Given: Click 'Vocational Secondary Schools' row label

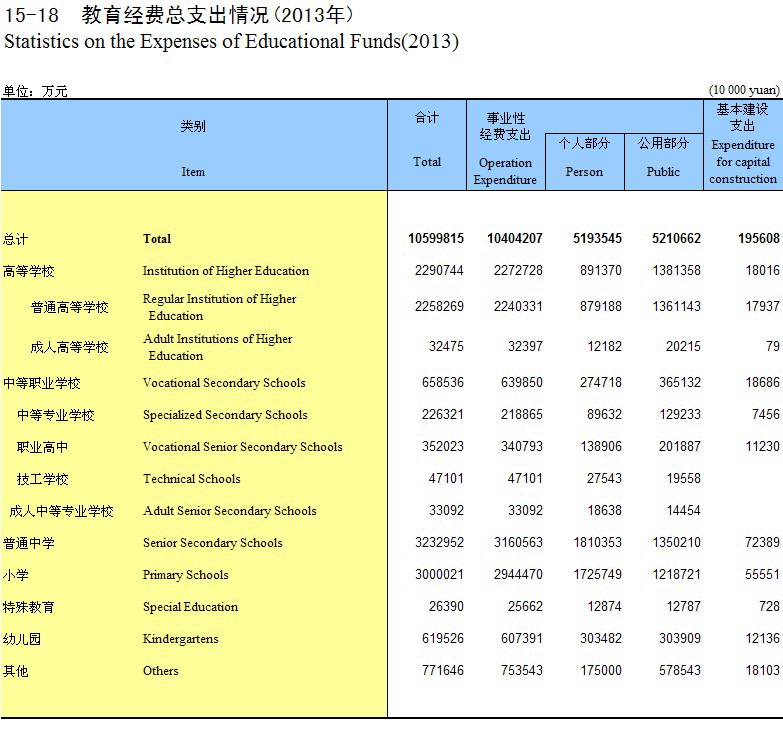Looking at the screenshot, I should pos(224,382).
